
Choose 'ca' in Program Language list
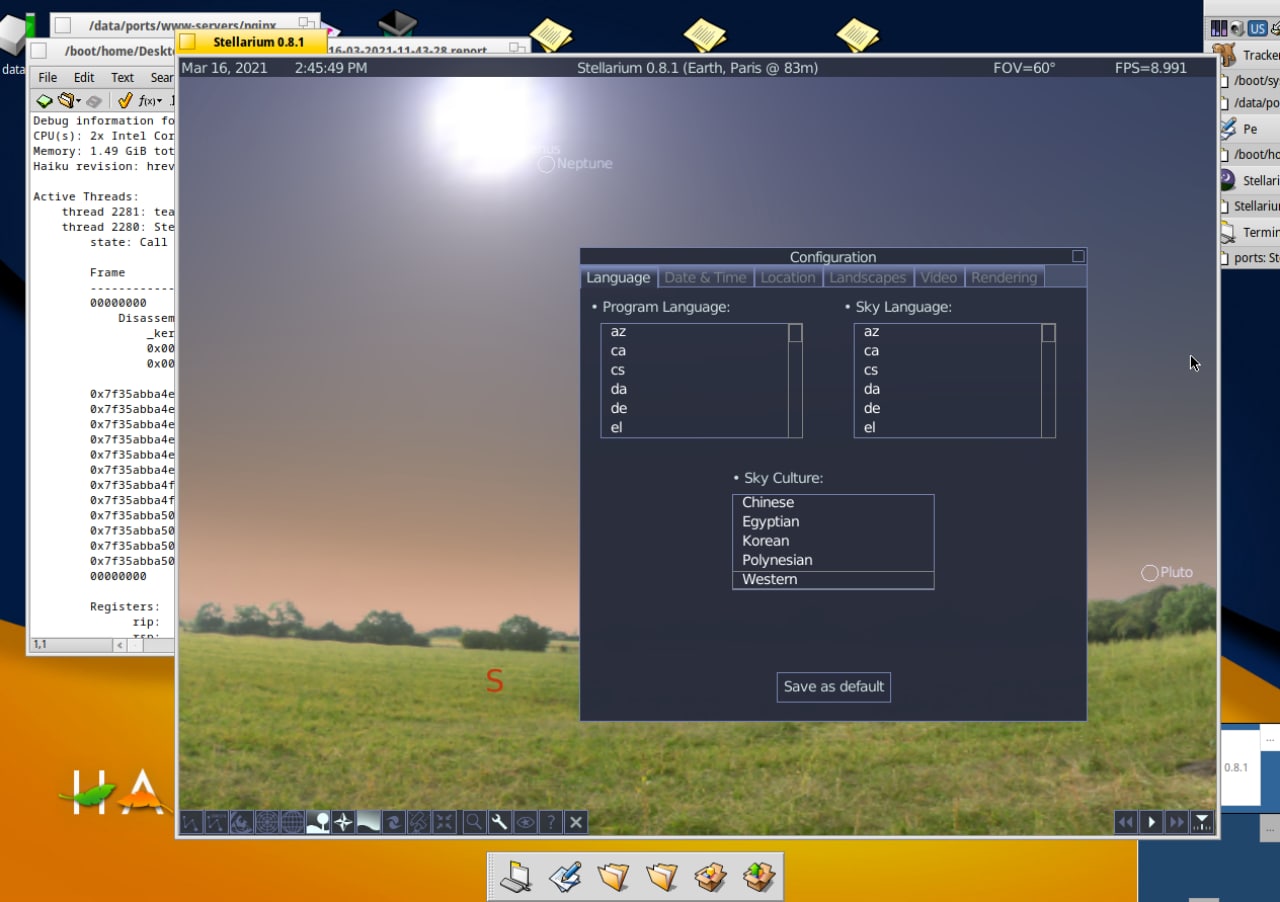(x=694, y=351)
